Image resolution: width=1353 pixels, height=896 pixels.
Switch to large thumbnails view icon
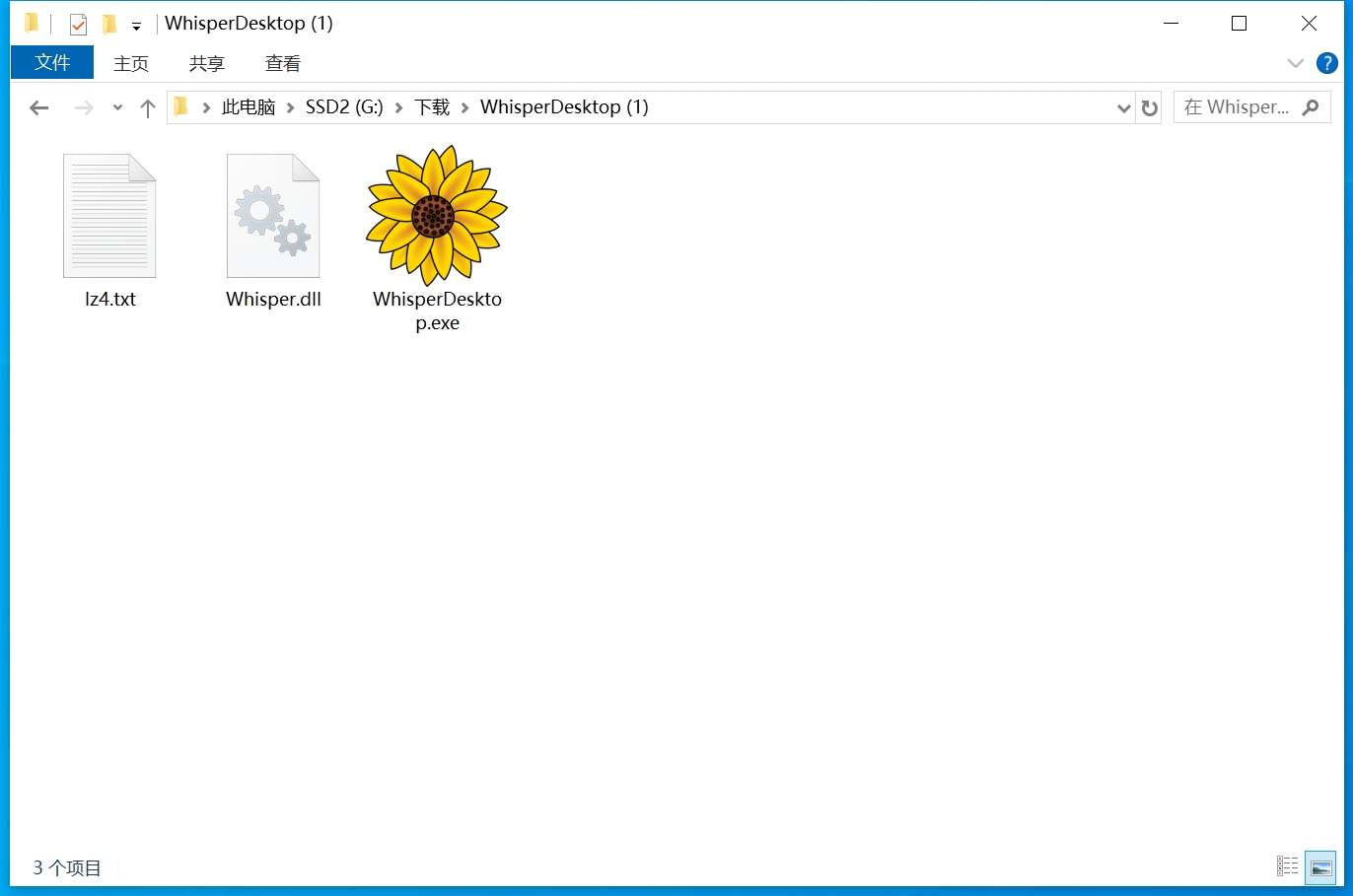1320,867
